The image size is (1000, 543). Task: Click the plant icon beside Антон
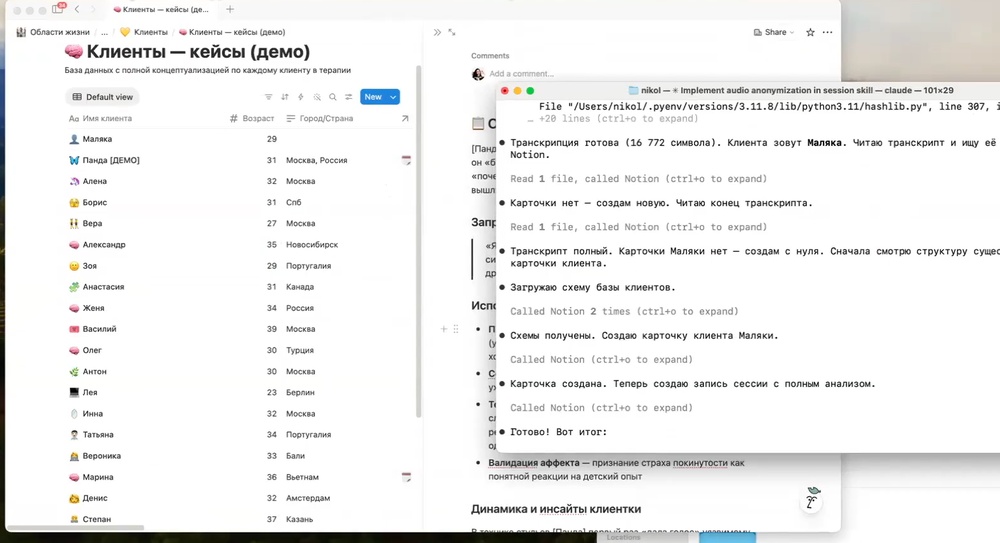74,371
